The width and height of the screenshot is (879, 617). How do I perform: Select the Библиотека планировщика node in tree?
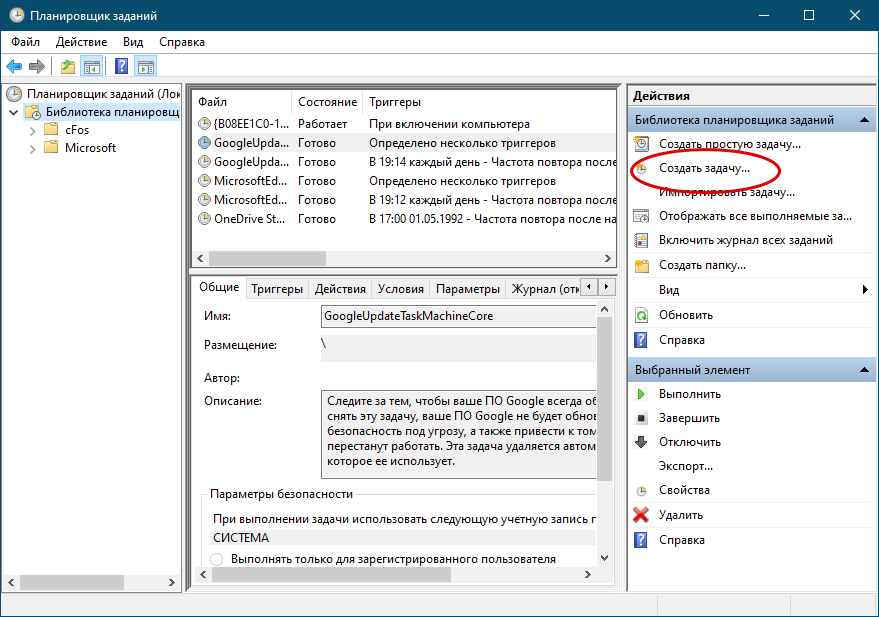pyautogui.click(x=112, y=112)
